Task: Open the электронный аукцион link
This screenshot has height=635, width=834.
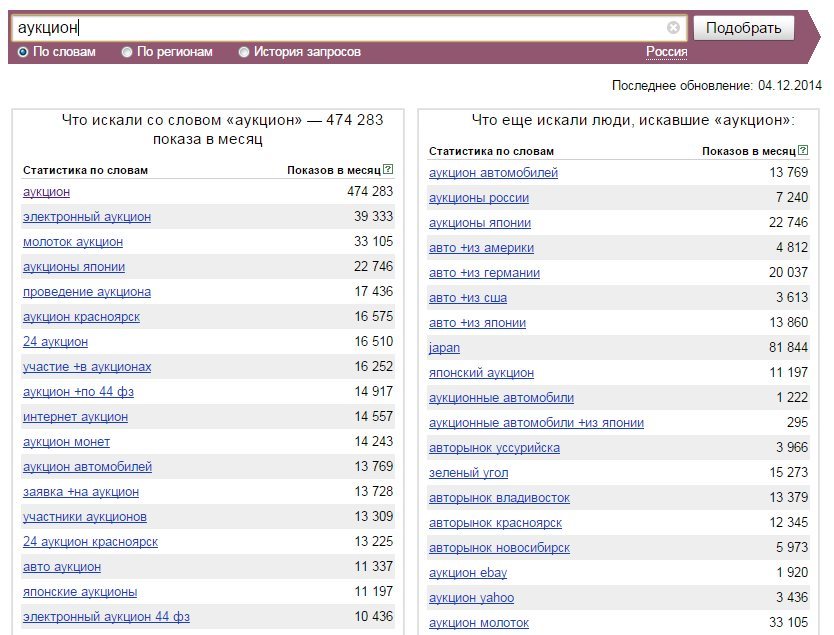Action: (87, 216)
